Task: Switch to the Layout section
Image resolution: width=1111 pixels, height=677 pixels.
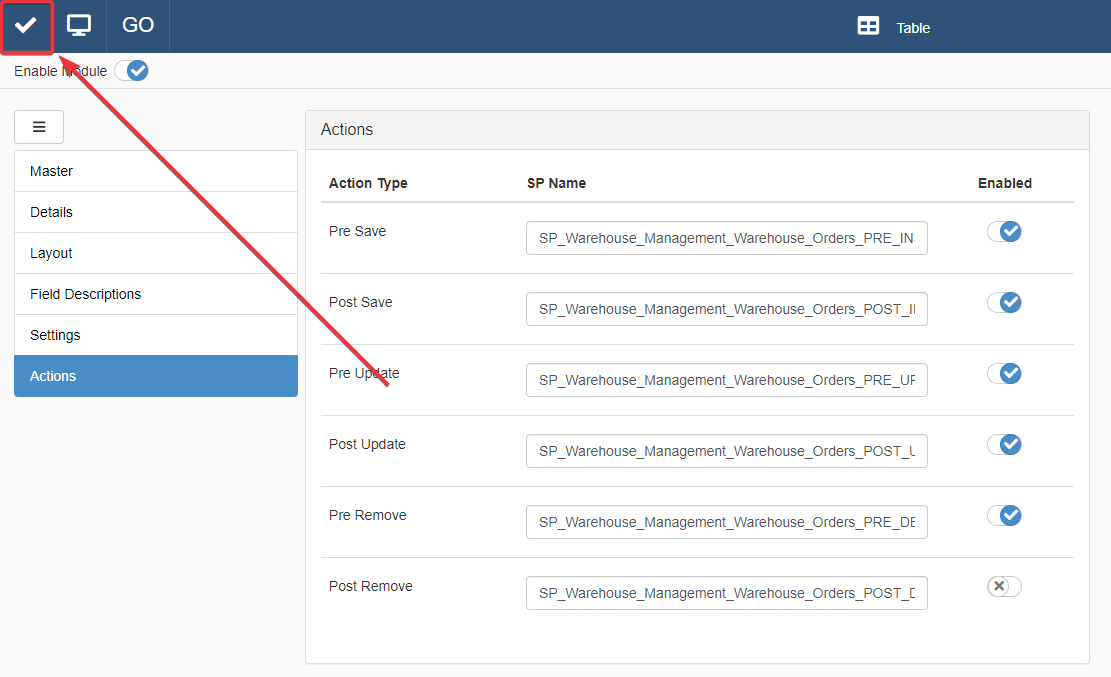Action: pyautogui.click(x=156, y=253)
